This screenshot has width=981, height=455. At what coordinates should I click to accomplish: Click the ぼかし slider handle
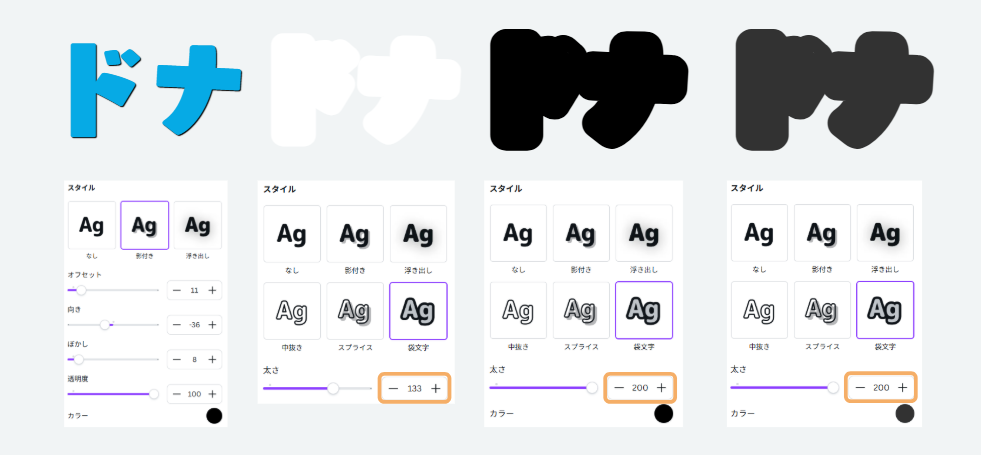[x=79, y=359]
